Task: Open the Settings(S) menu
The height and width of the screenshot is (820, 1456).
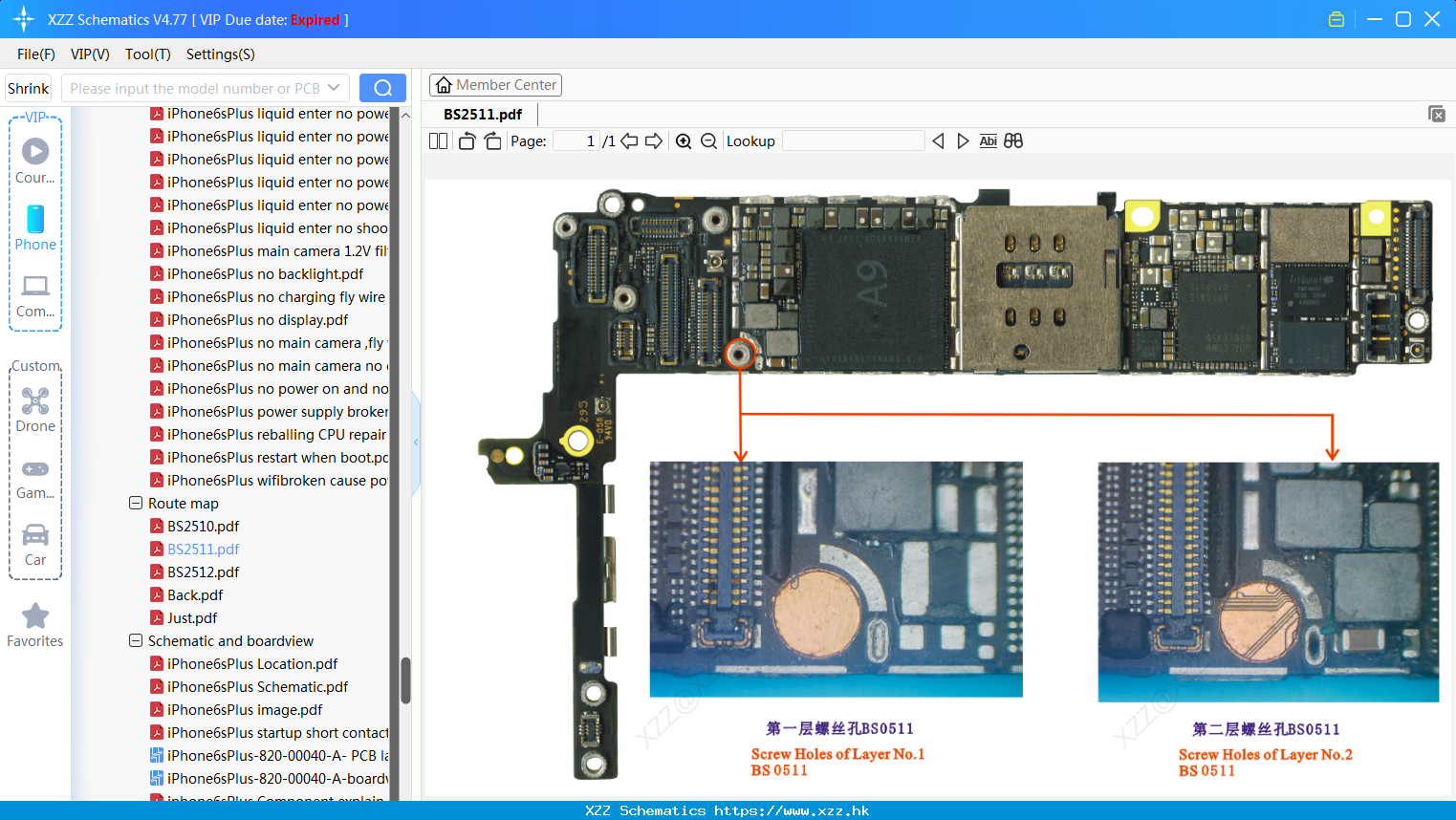Action: click(x=221, y=54)
